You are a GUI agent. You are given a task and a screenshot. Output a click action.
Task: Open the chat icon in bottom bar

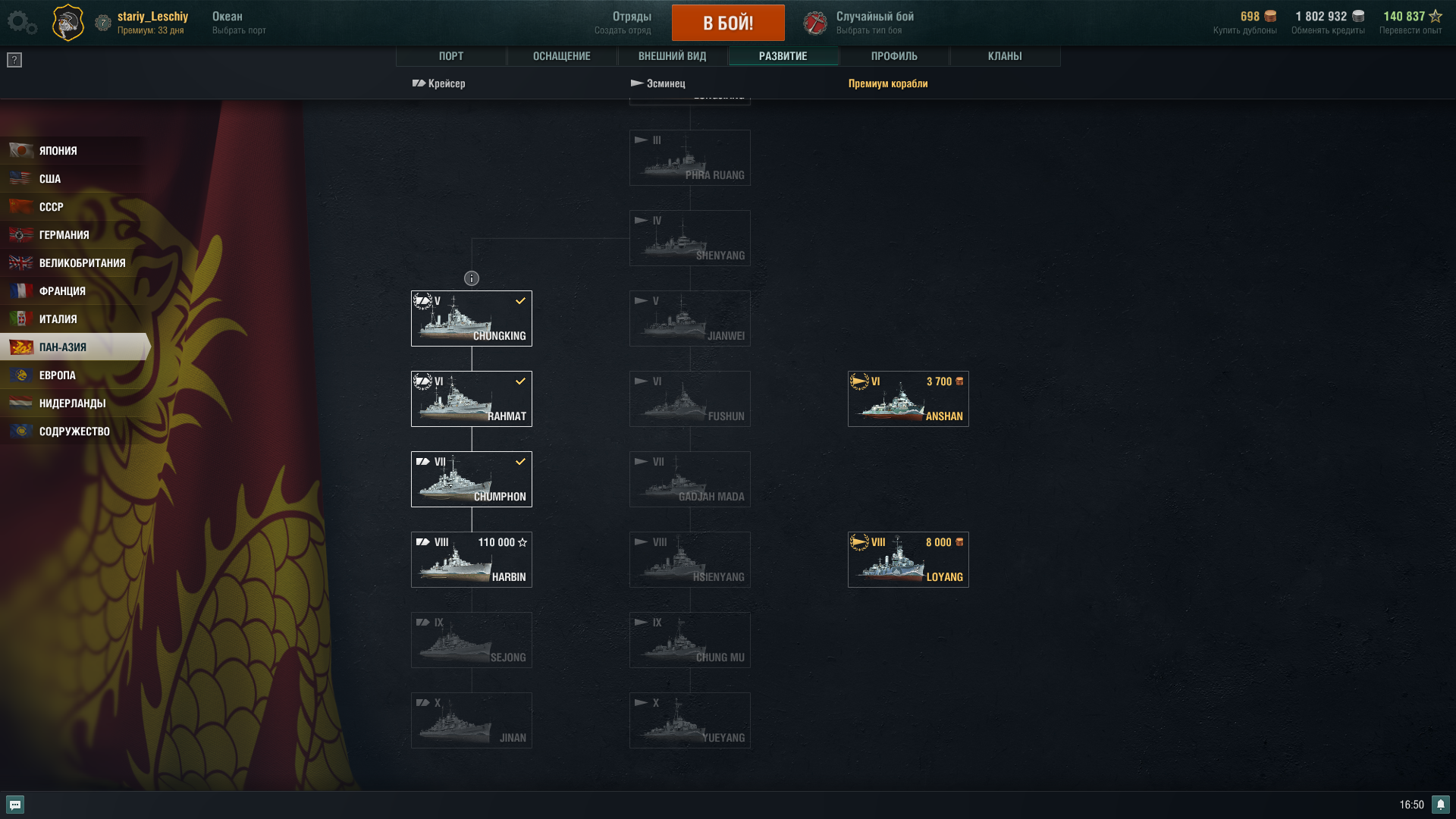(15, 805)
